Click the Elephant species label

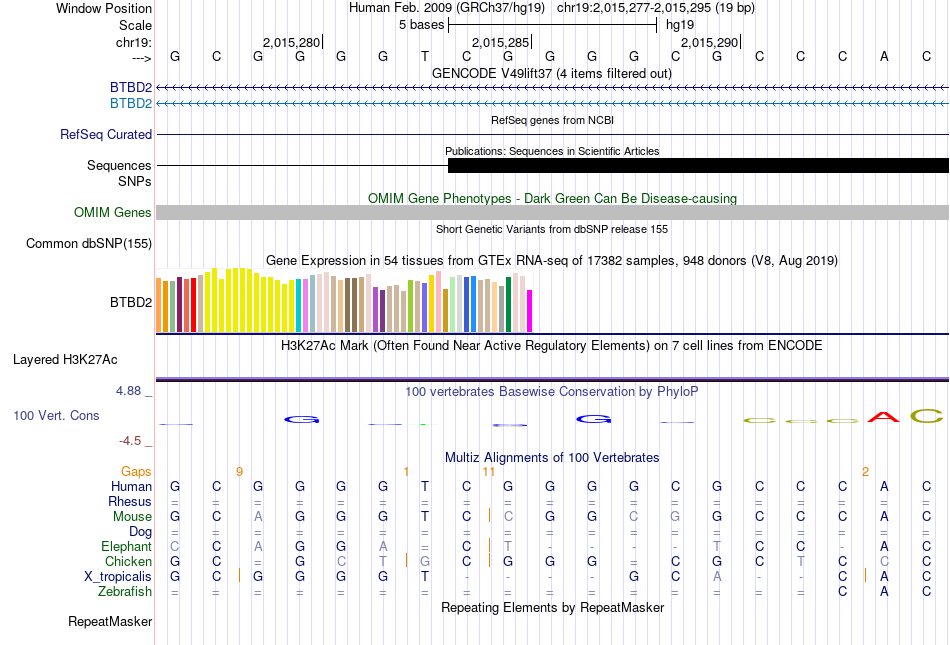point(127,546)
